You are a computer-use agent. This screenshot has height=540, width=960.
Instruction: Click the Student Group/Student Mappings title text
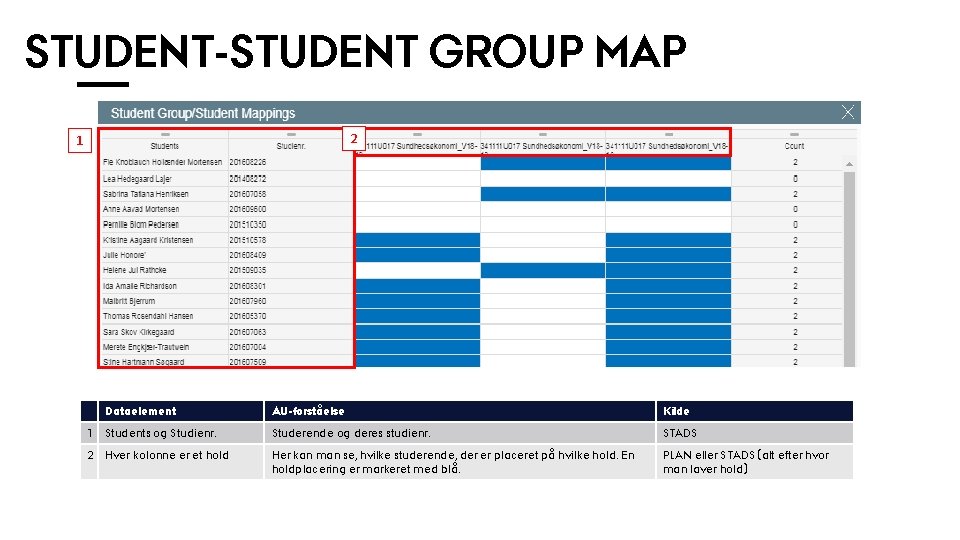203,113
